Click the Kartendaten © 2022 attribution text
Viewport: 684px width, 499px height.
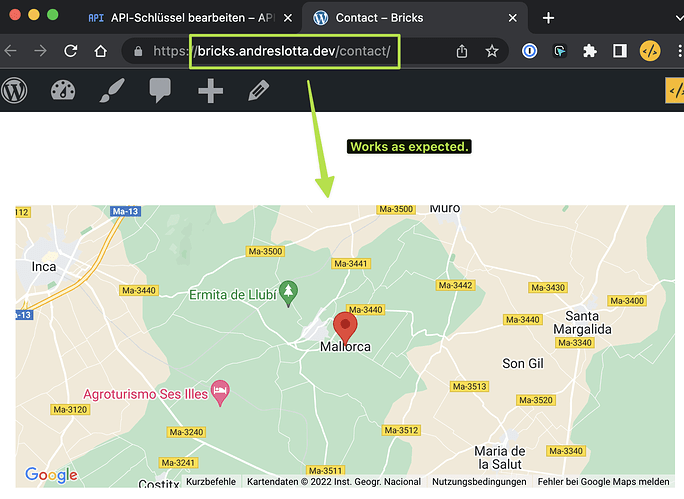point(334,482)
